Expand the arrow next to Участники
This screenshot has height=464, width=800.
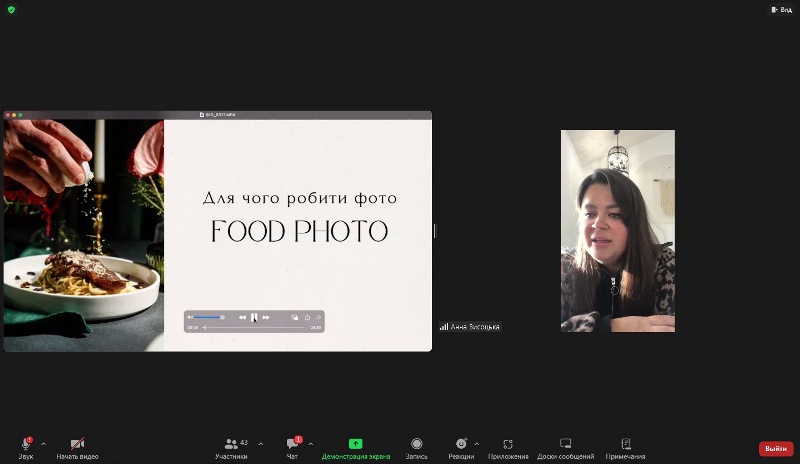click(261, 444)
